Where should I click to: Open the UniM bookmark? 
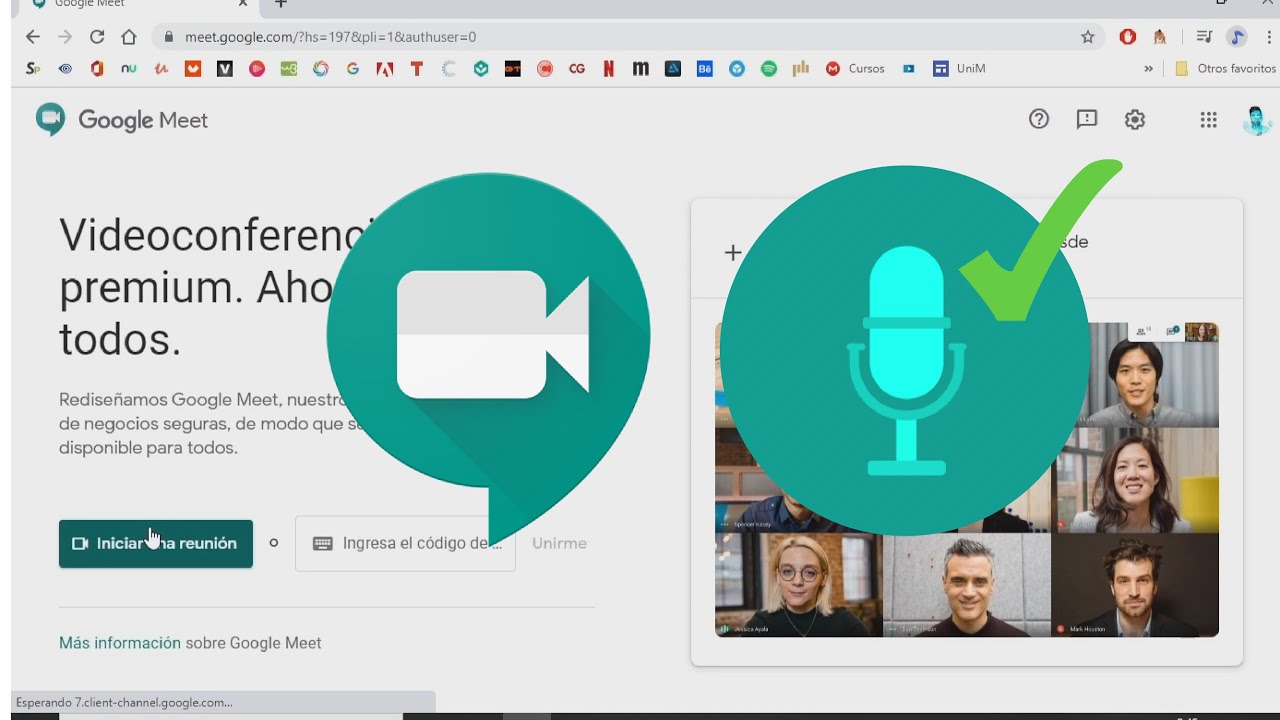(x=959, y=69)
